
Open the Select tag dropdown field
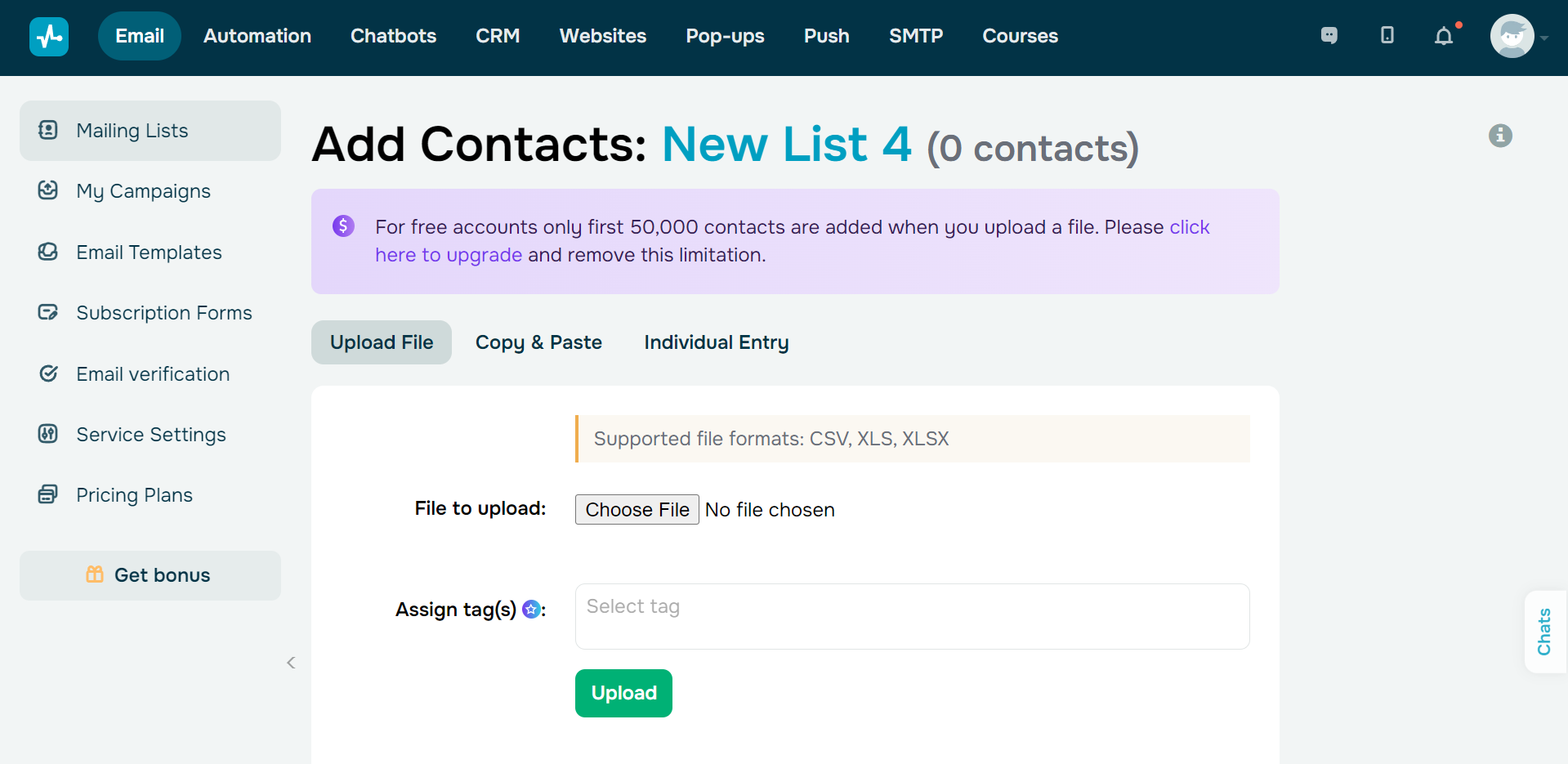(912, 616)
